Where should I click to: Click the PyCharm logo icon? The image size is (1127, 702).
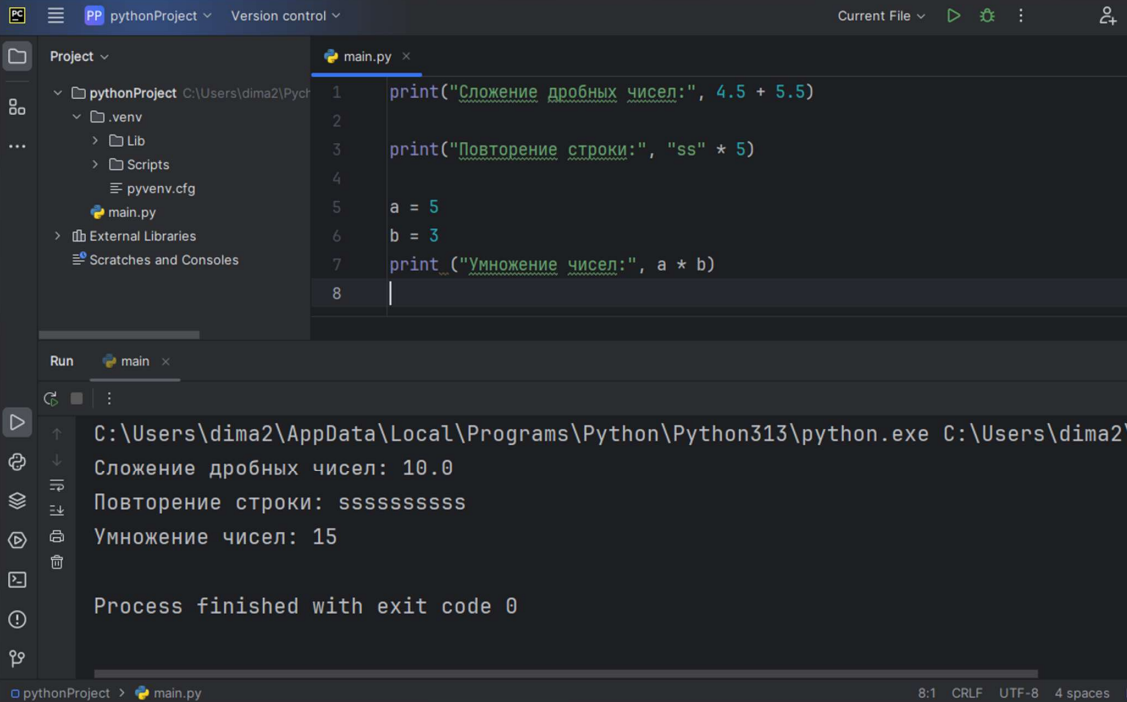[17, 15]
